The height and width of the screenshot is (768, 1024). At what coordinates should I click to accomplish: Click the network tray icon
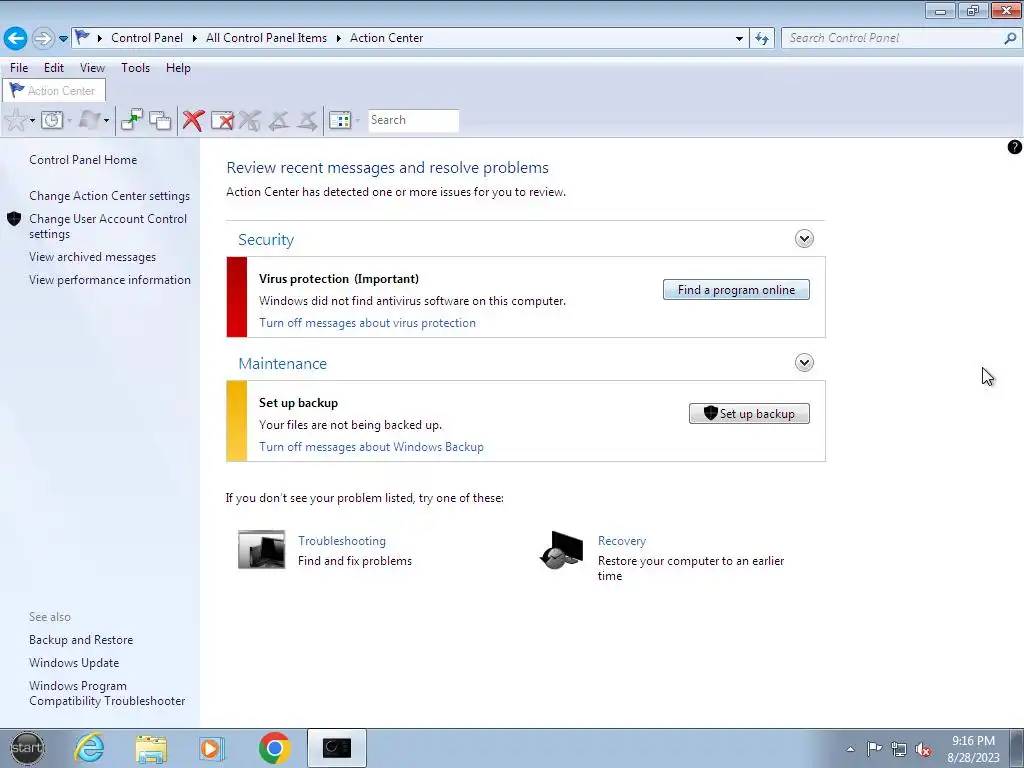coord(899,750)
